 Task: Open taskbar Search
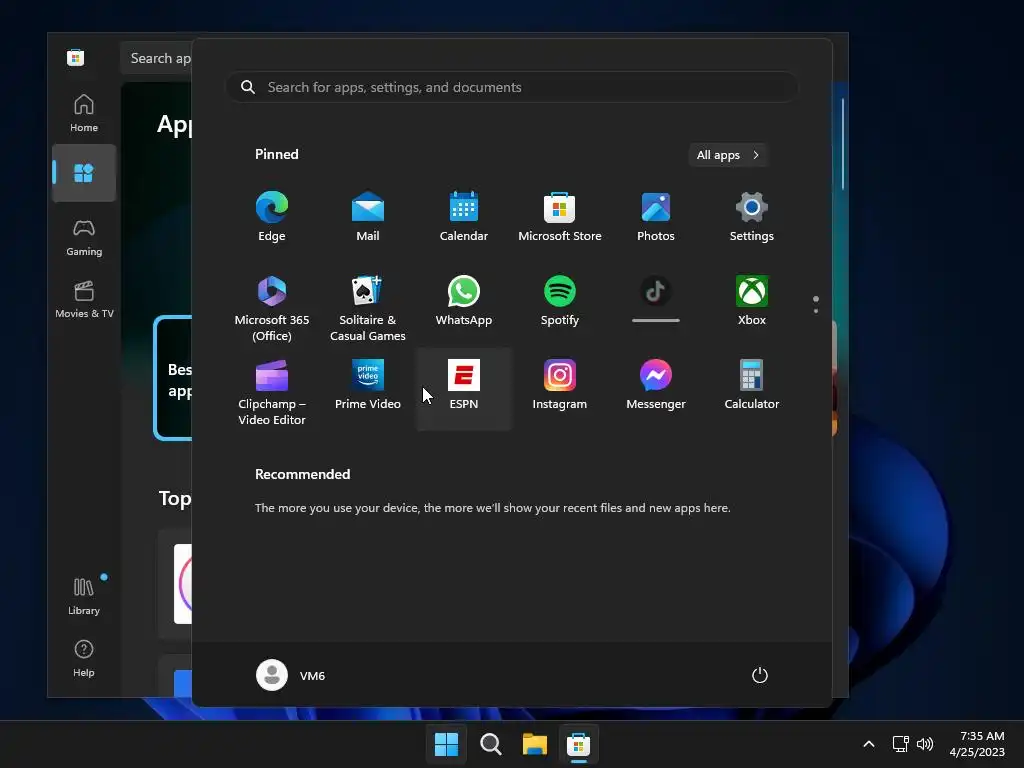(x=490, y=744)
